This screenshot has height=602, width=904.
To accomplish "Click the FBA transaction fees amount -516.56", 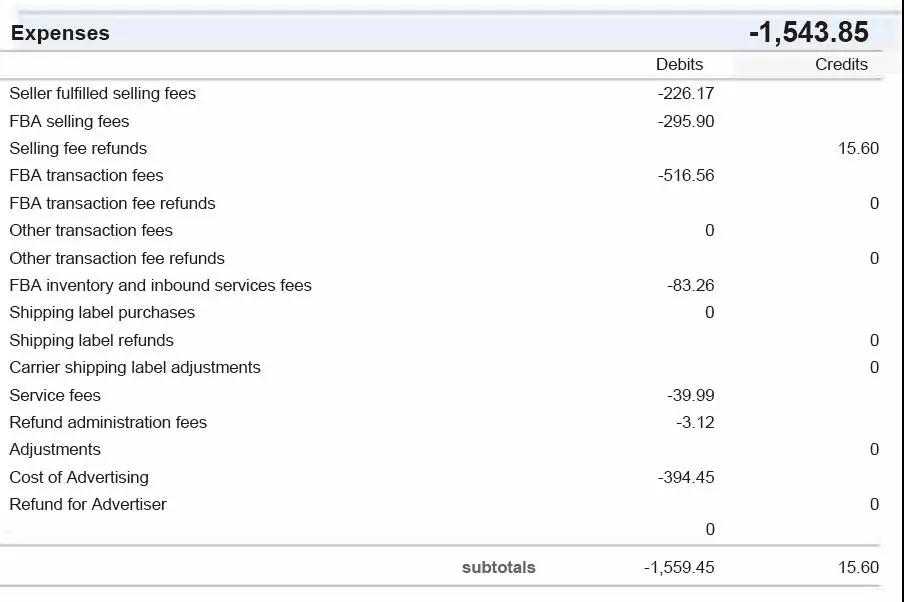I will pyautogui.click(x=686, y=175).
